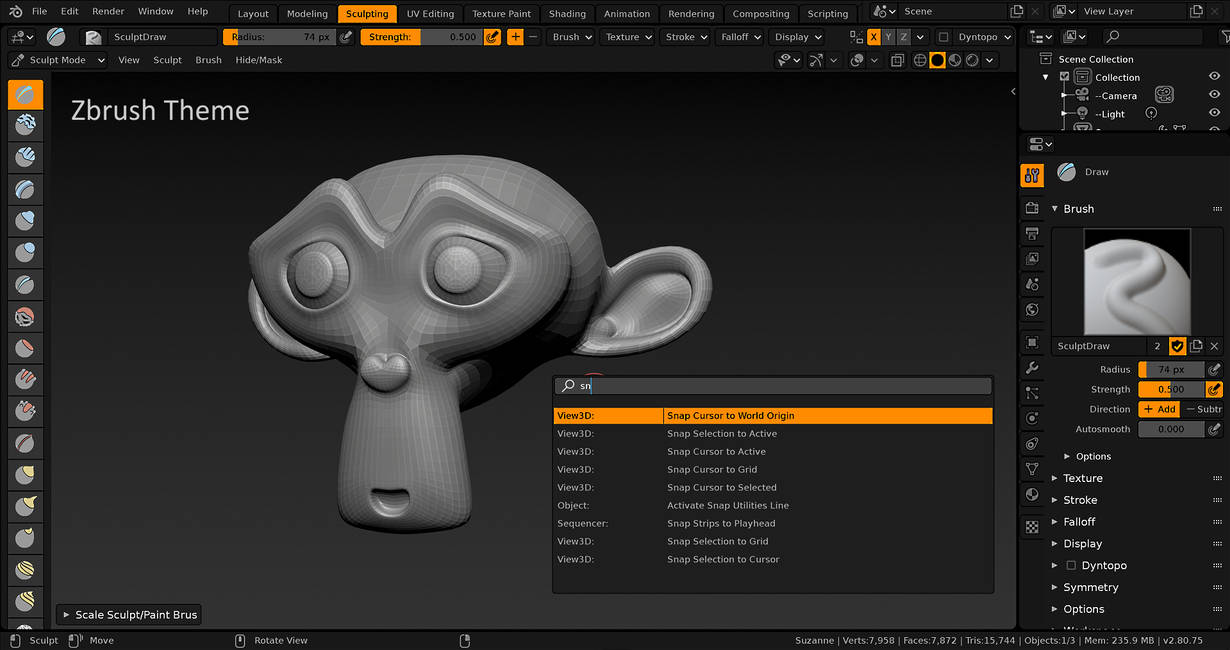
Task: Open the Display dropdown in tool header
Action: pos(798,37)
